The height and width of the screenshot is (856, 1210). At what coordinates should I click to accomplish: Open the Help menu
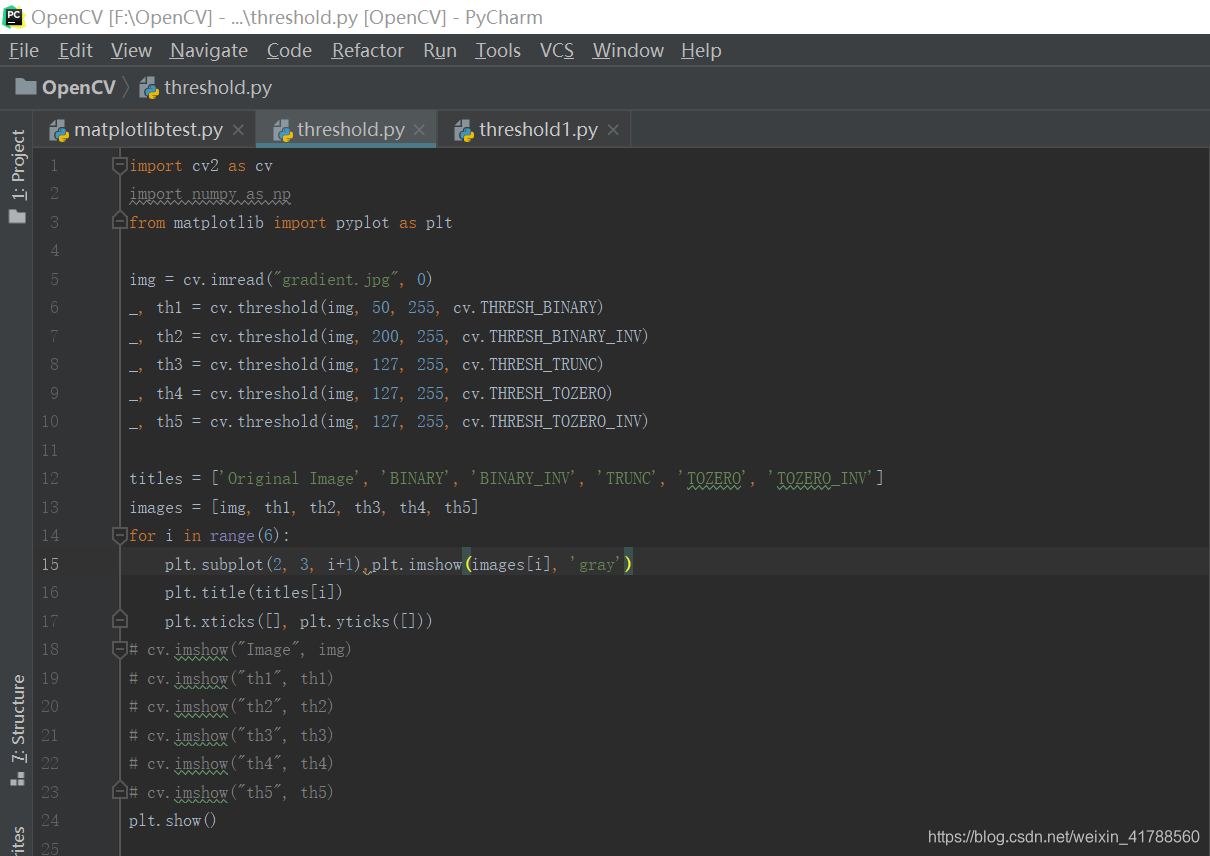(701, 51)
